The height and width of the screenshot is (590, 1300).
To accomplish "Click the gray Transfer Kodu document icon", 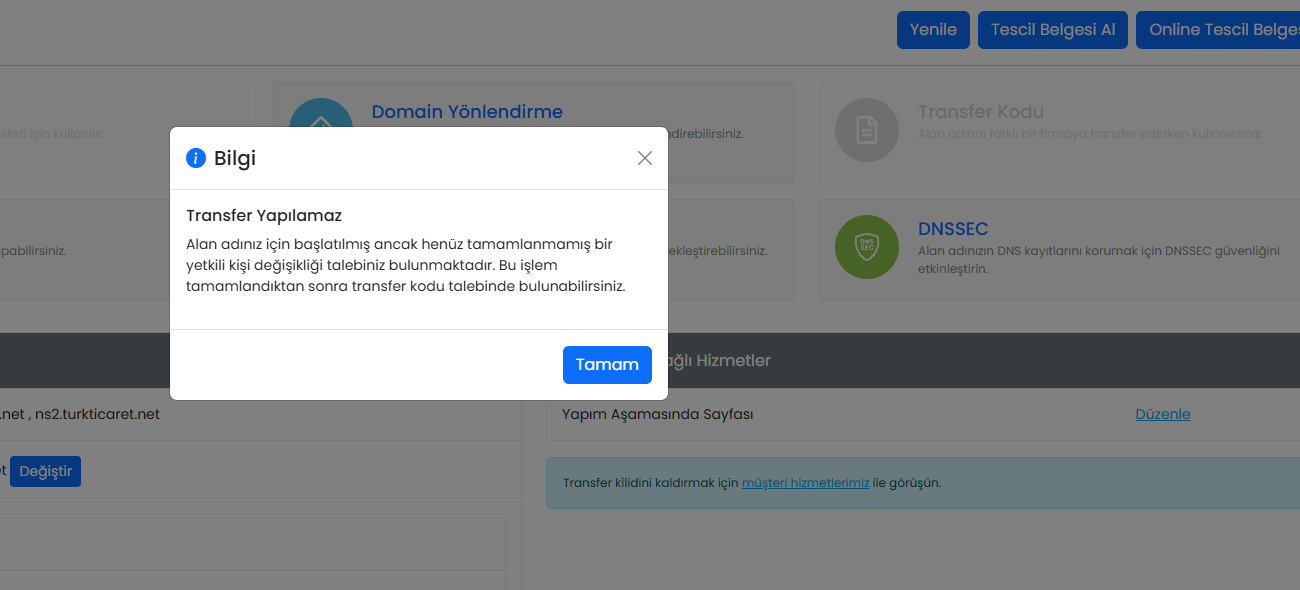I will tap(867, 130).
